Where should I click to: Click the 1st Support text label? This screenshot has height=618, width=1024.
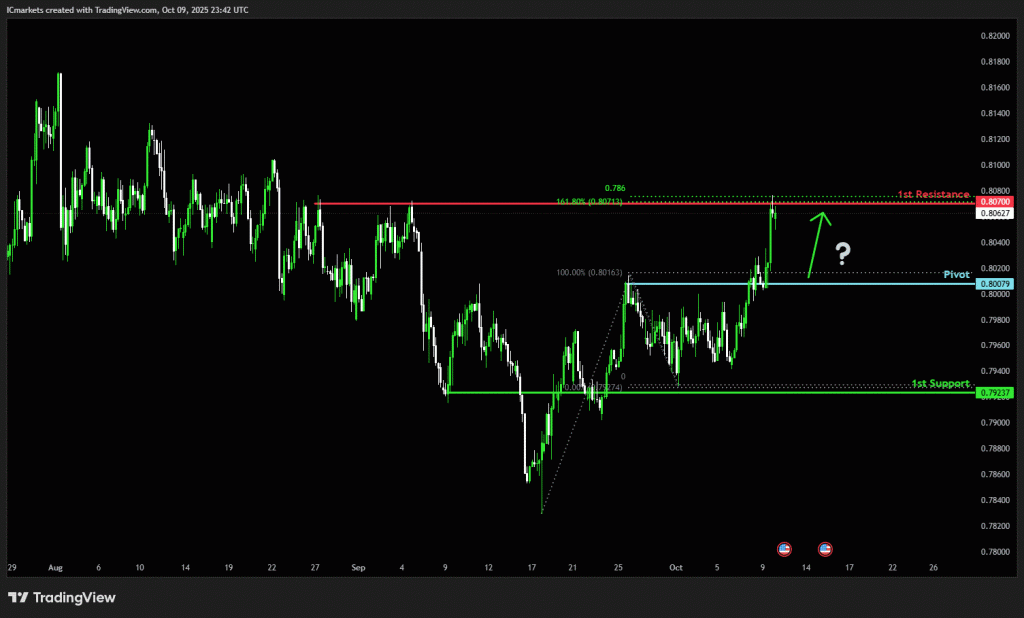tap(939, 383)
